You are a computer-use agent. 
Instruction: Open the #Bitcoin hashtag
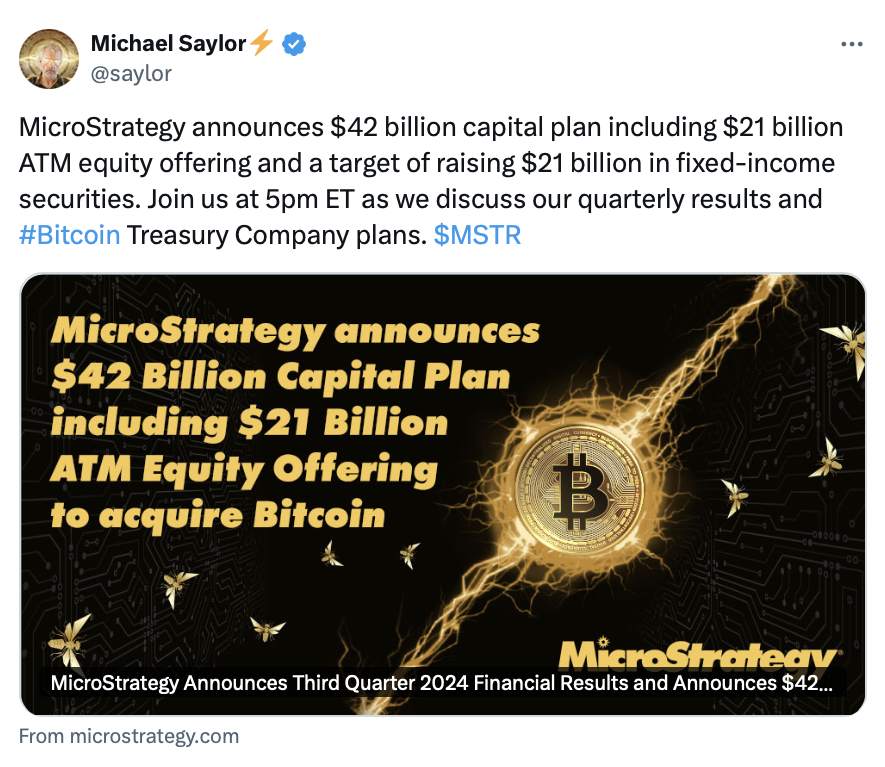click(70, 235)
